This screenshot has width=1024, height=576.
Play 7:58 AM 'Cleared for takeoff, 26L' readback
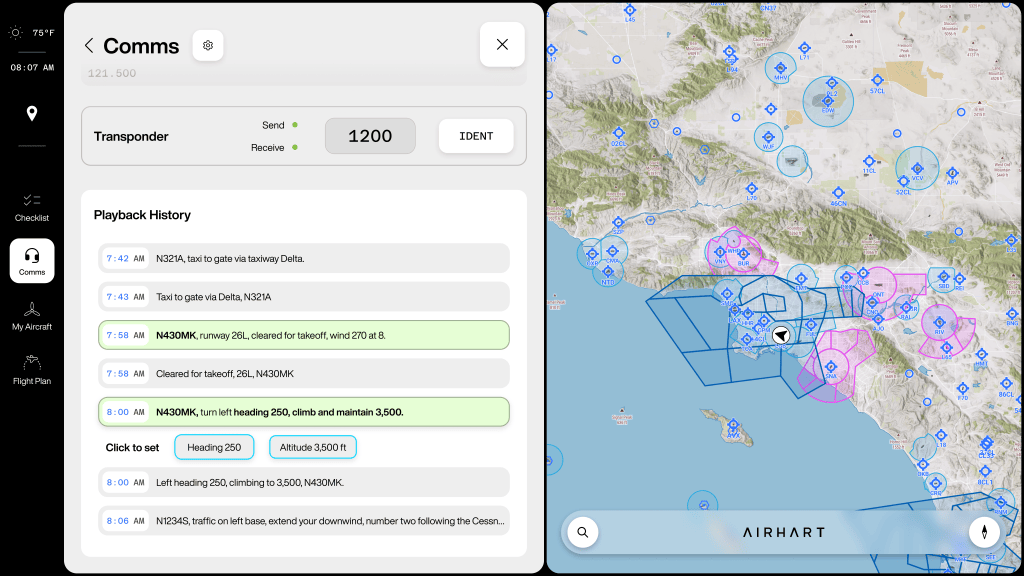click(304, 374)
